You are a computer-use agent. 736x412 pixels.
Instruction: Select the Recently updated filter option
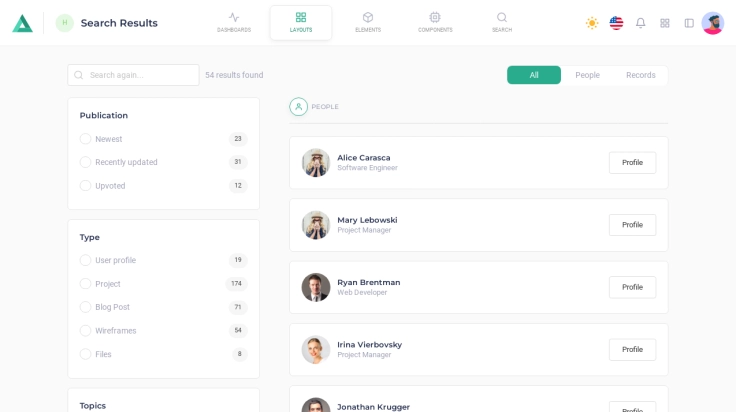86,162
